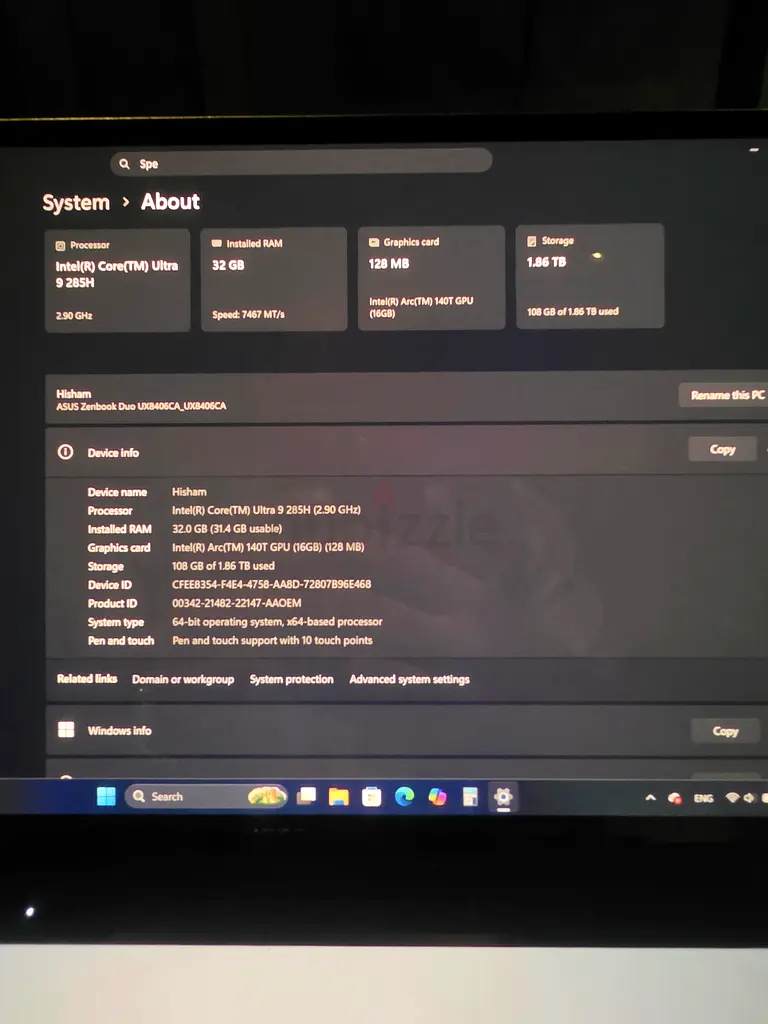Image resolution: width=768 pixels, height=1024 pixels.
Task: Open the Installed RAM card
Action: [x=274, y=280]
